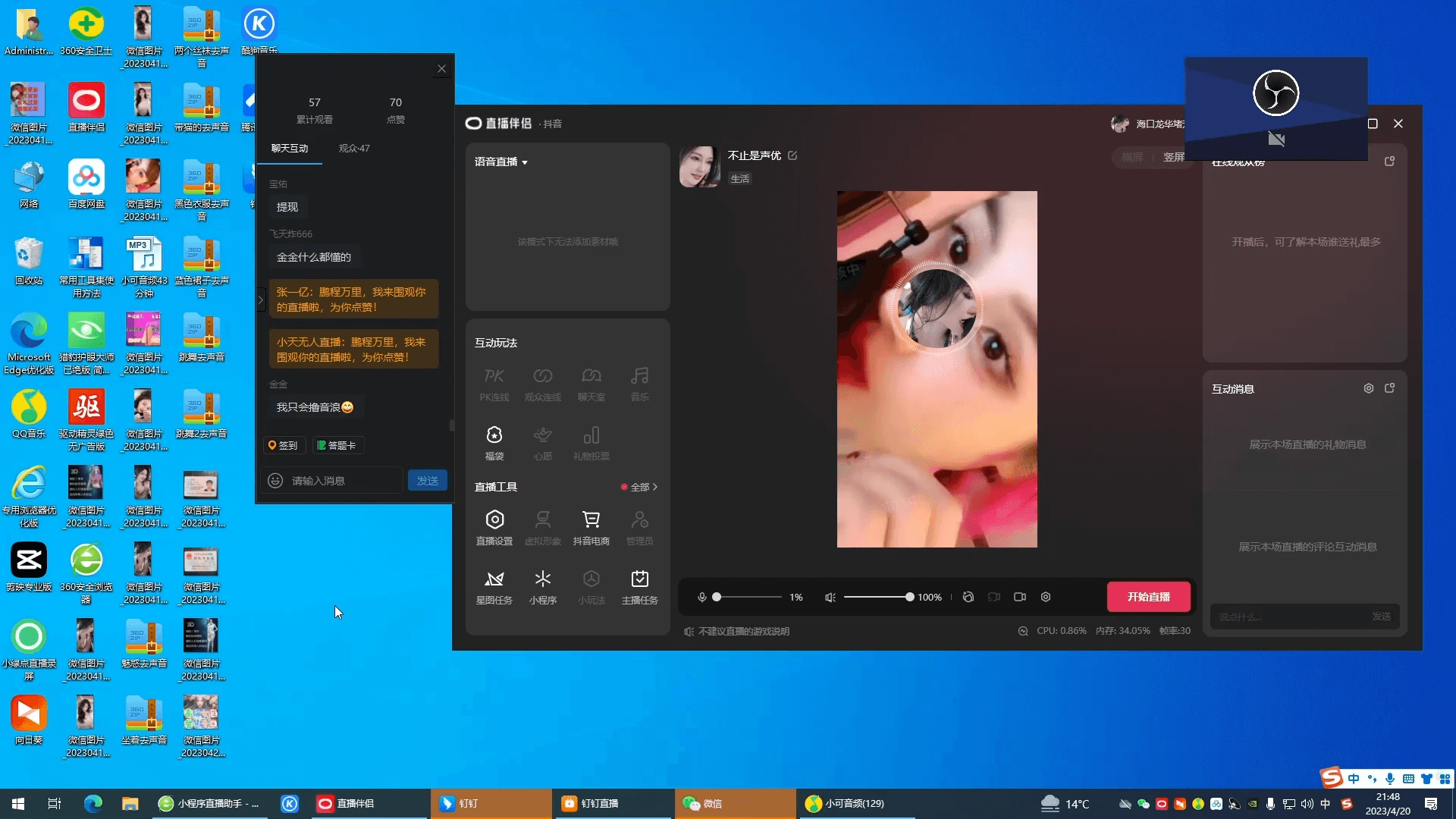
Task: Click the 小玩法 mini games icon
Action: (x=591, y=587)
